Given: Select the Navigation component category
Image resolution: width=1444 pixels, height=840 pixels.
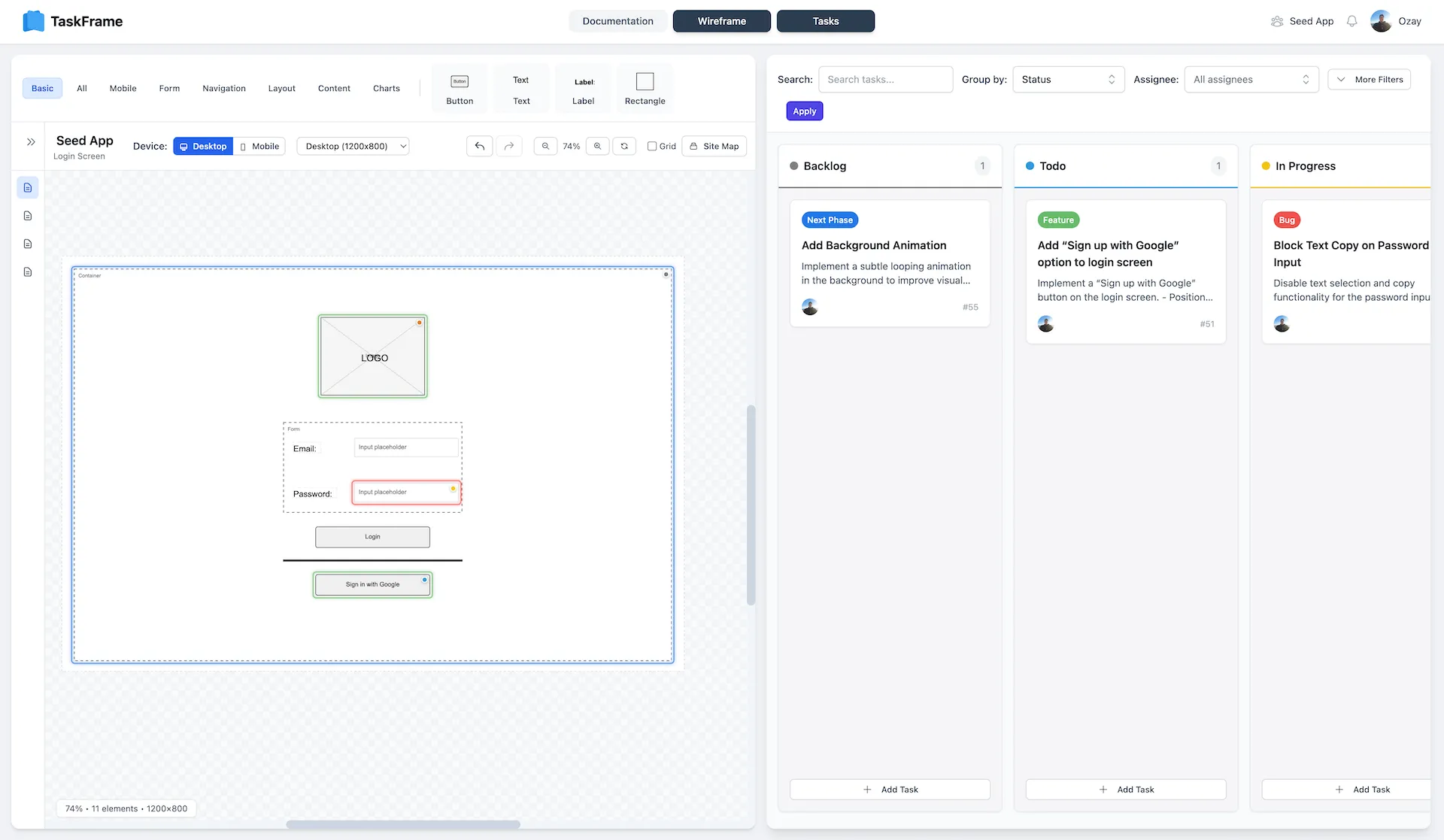Looking at the screenshot, I should [x=224, y=88].
